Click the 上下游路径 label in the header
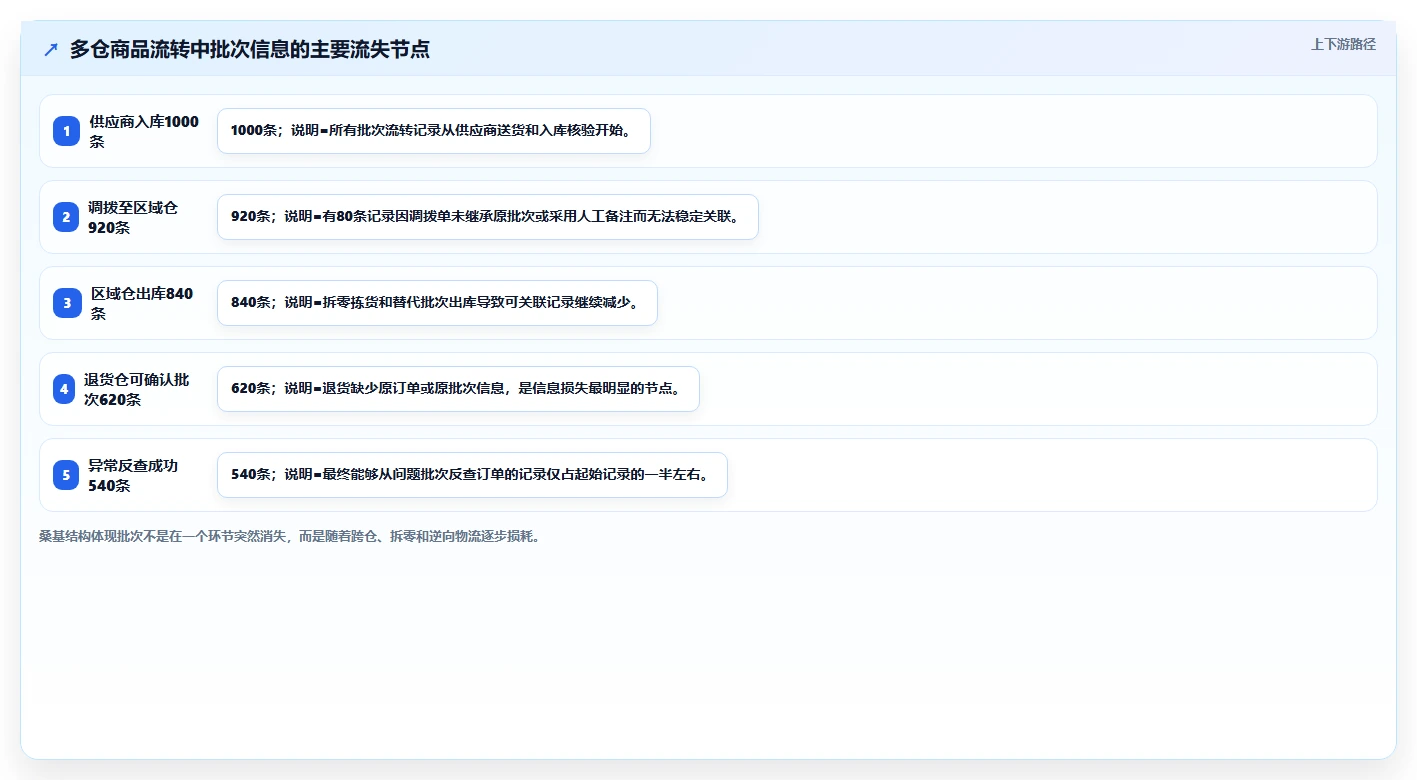Screen dimensions: 1417x780 pos(1343,44)
